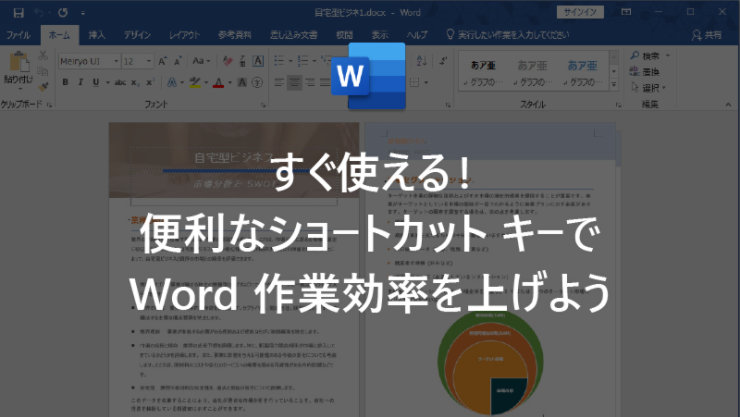Image resolution: width=740 pixels, height=417 pixels.
Task: Toggle Strikethrough (abc) formatting
Action: (120, 83)
